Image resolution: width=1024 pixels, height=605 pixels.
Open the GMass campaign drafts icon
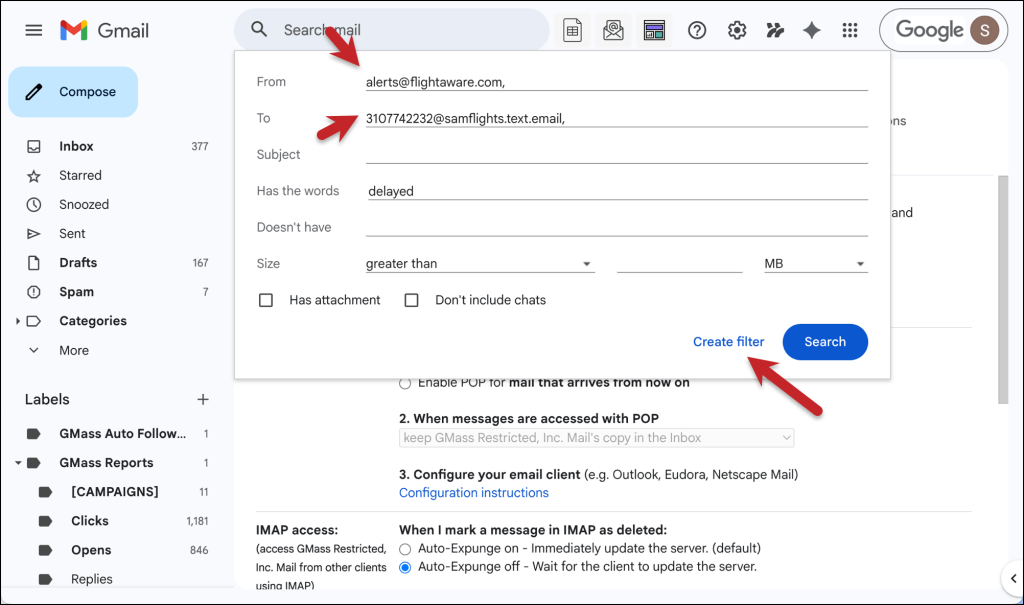pyautogui.click(x=613, y=30)
